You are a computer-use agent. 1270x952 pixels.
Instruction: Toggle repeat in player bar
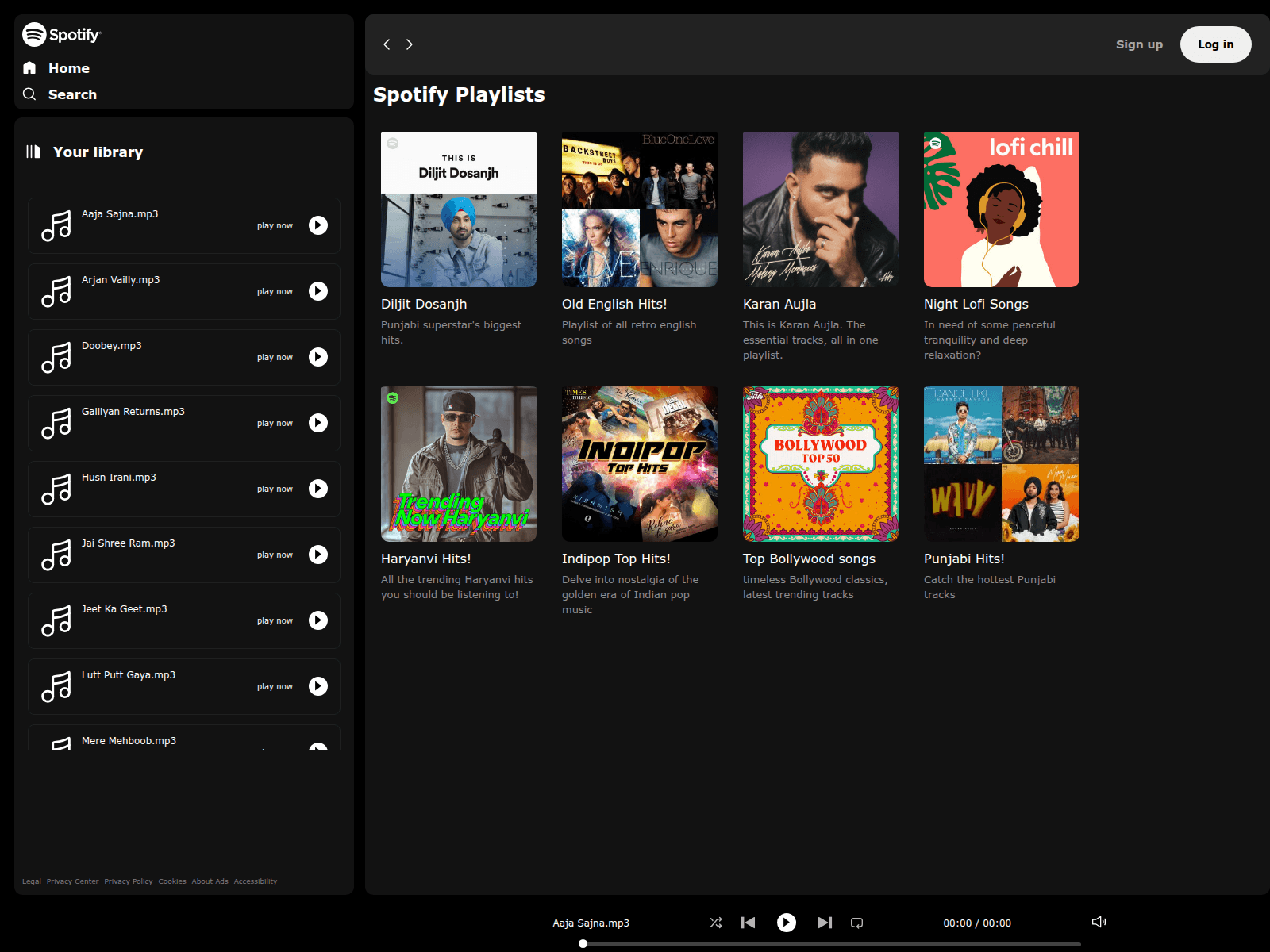pyautogui.click(x=857, y=923)
